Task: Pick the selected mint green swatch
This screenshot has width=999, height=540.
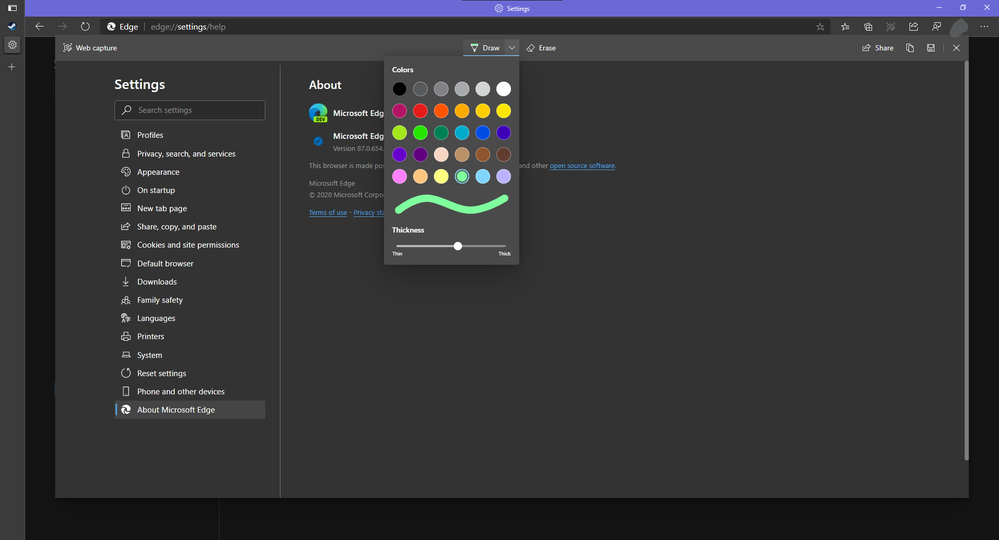Action: pyautogui.click(x=462, y=176)
